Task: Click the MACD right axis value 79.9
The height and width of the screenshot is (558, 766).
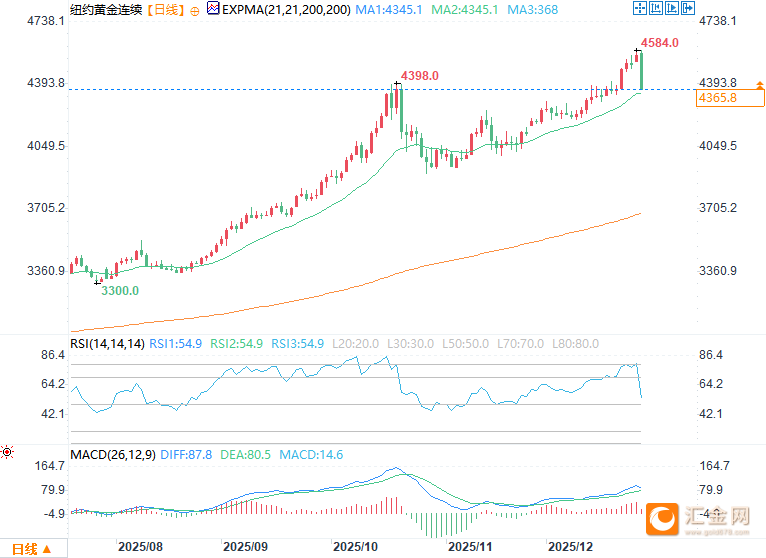Action: click(x=711, y=490)
